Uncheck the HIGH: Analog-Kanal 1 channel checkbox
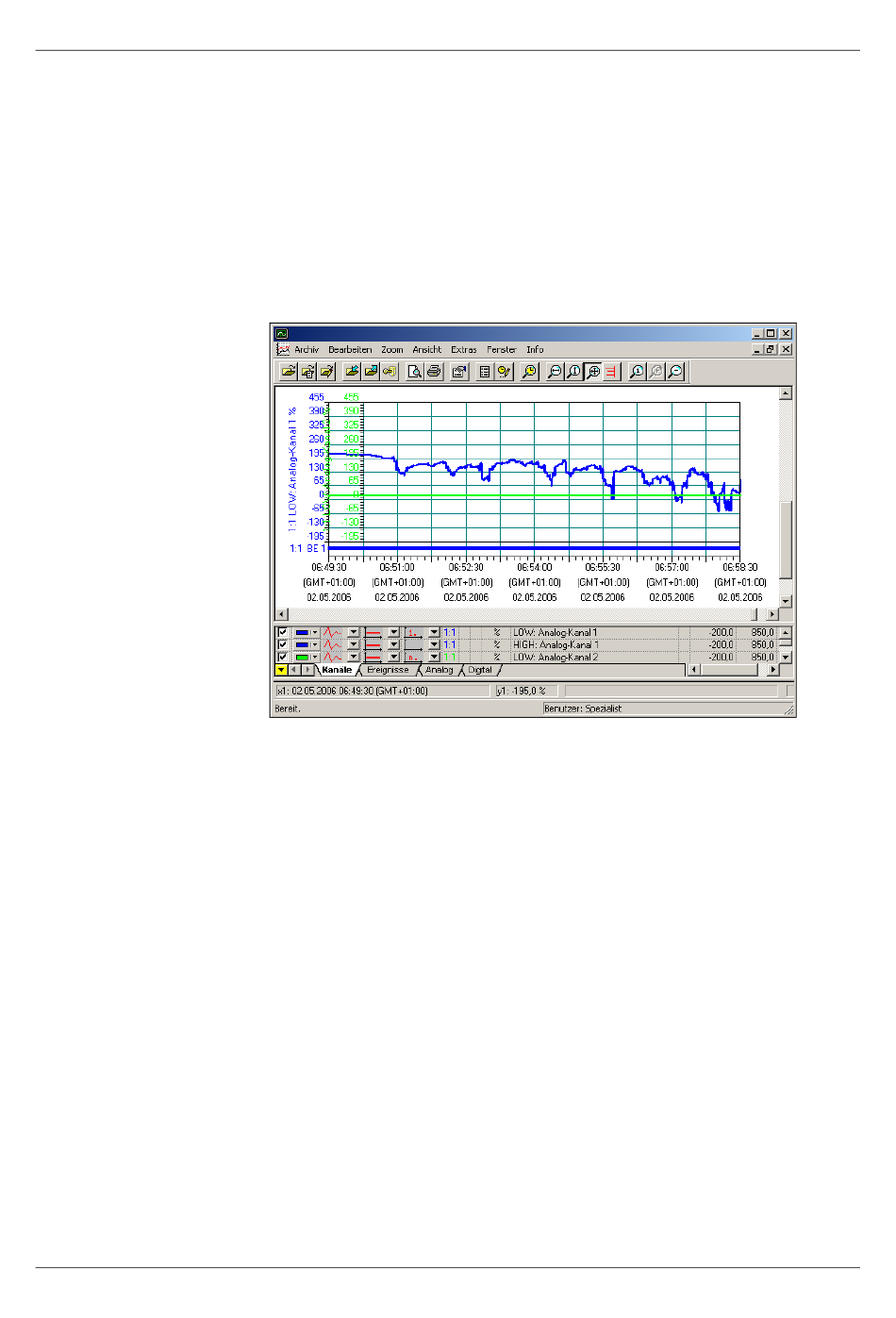This screenshot has width=896, height=1318. [282, 645]
